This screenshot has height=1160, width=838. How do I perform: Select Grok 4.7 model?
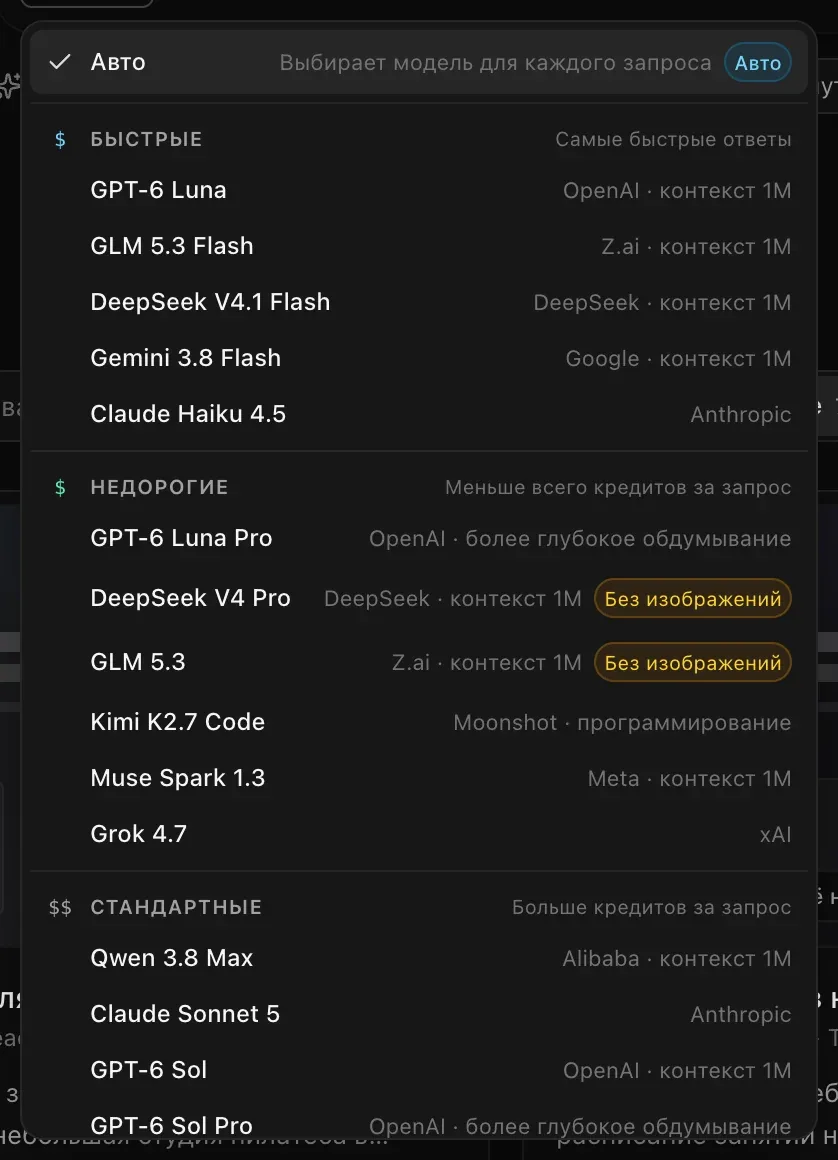[419, 834]
